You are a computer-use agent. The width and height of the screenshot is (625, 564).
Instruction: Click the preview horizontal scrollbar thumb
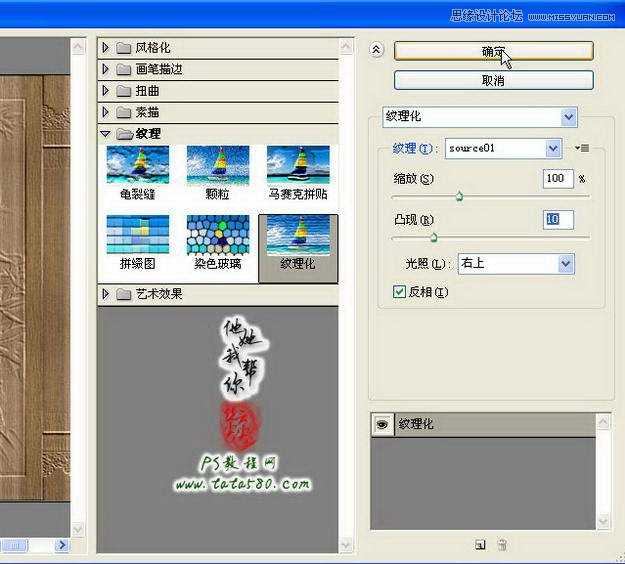[14, 545]
